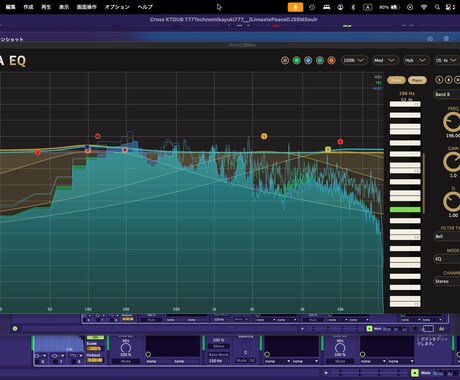This screenshot has height=380, width=460.
Task: Toggle the blue circle analyzer button
Action: pyautogui.click(x=308, y=60)
